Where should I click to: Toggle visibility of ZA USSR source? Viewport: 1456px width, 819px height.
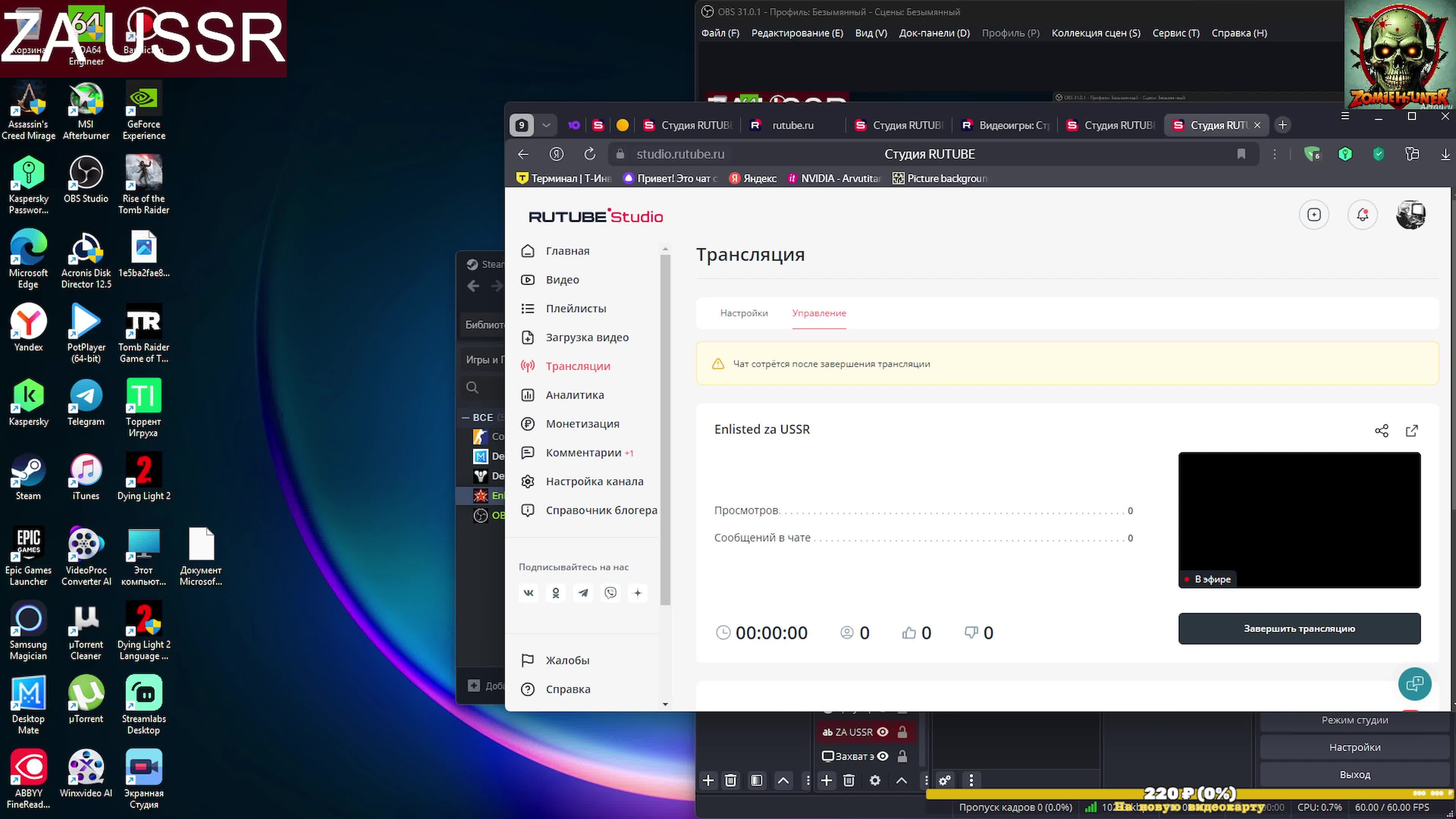tap(883, 732)
